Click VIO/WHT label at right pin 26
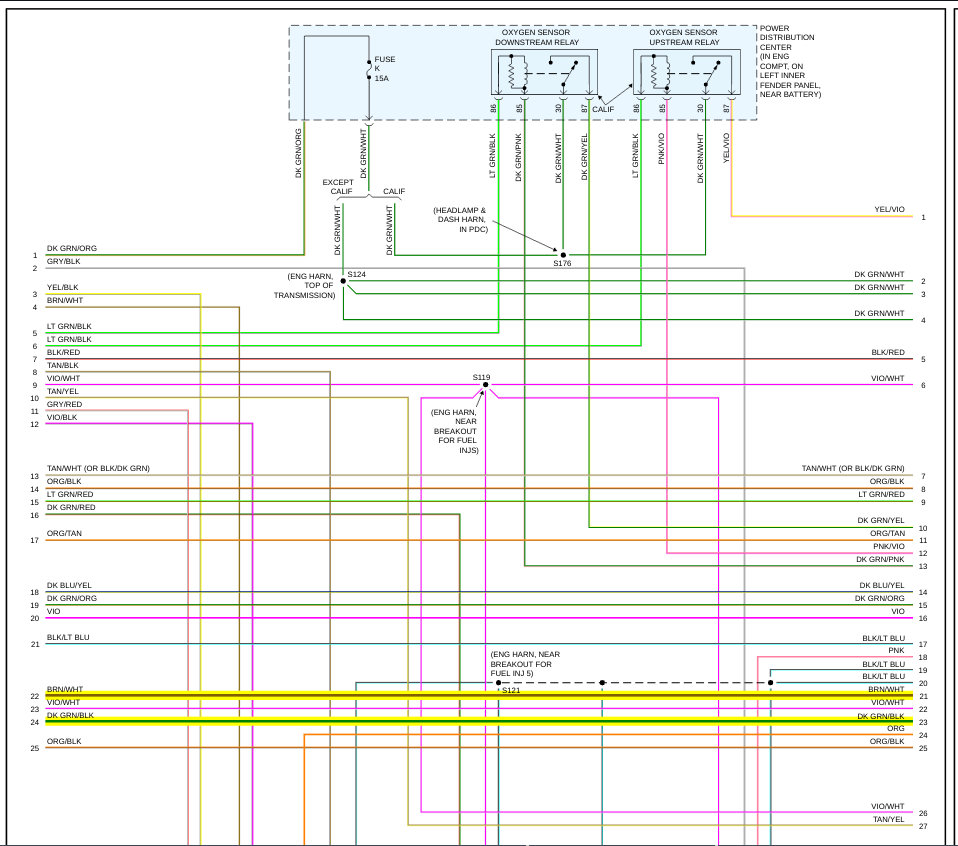 tap(888, 806)
